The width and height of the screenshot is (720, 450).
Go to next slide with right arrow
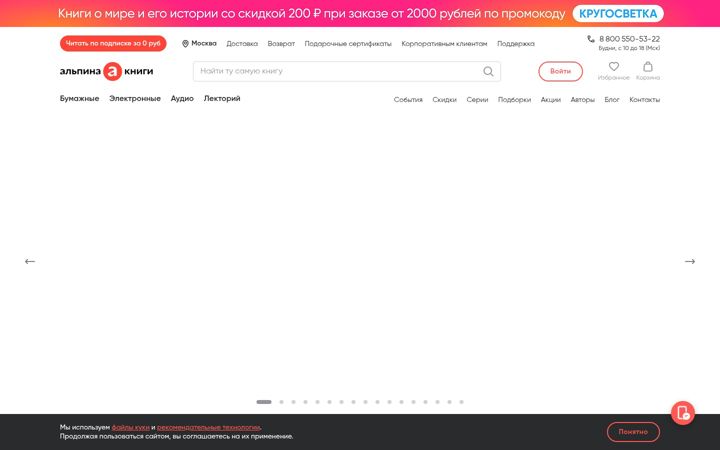[x=690, y=261]
